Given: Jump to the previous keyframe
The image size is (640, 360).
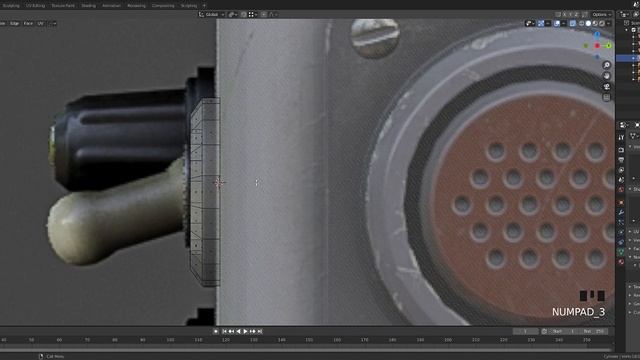Looking at the screenshot, I should (231, 331).
